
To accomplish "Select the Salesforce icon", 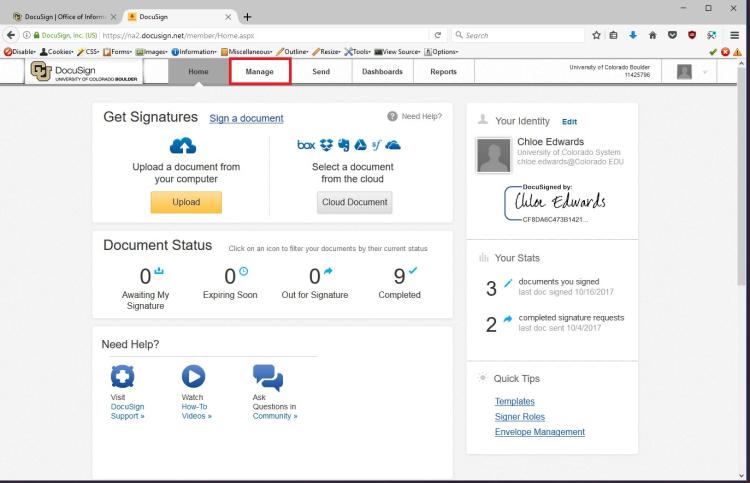I will [x=376, y=144].
